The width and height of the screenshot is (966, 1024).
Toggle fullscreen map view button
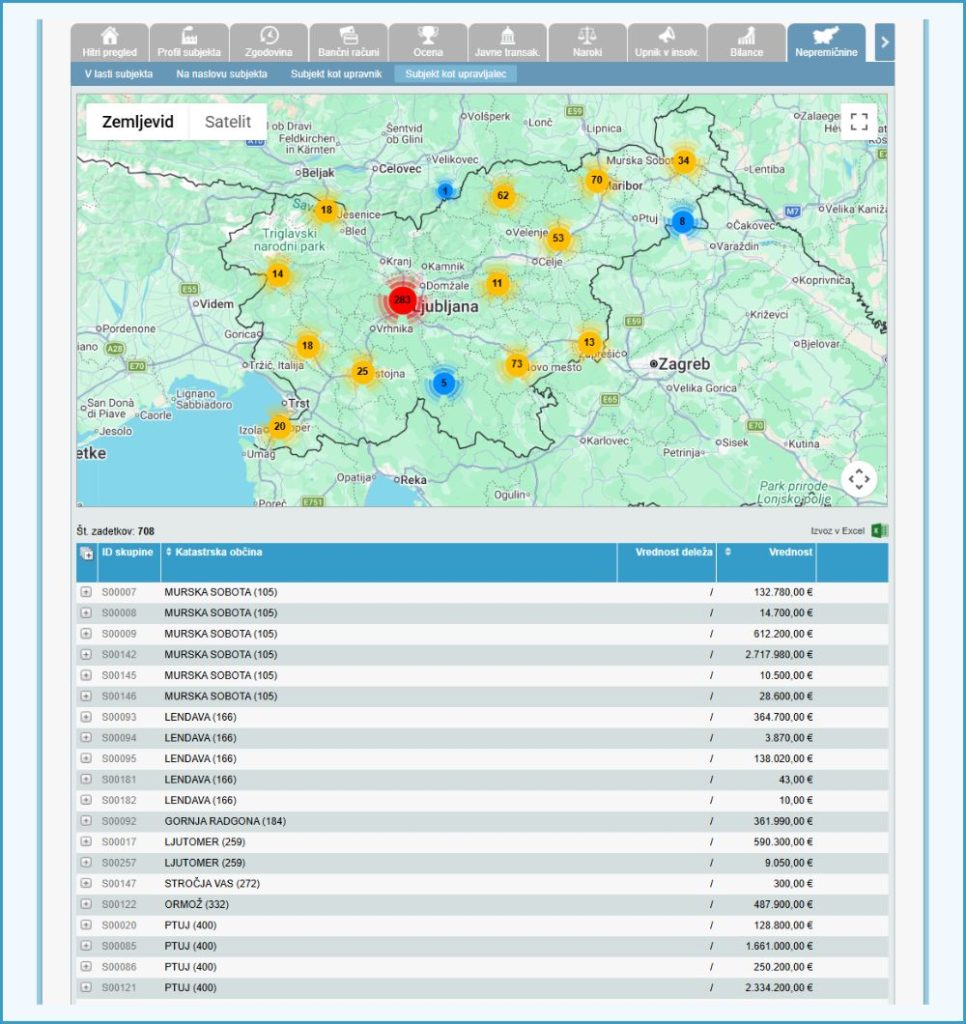click(859, 121)
